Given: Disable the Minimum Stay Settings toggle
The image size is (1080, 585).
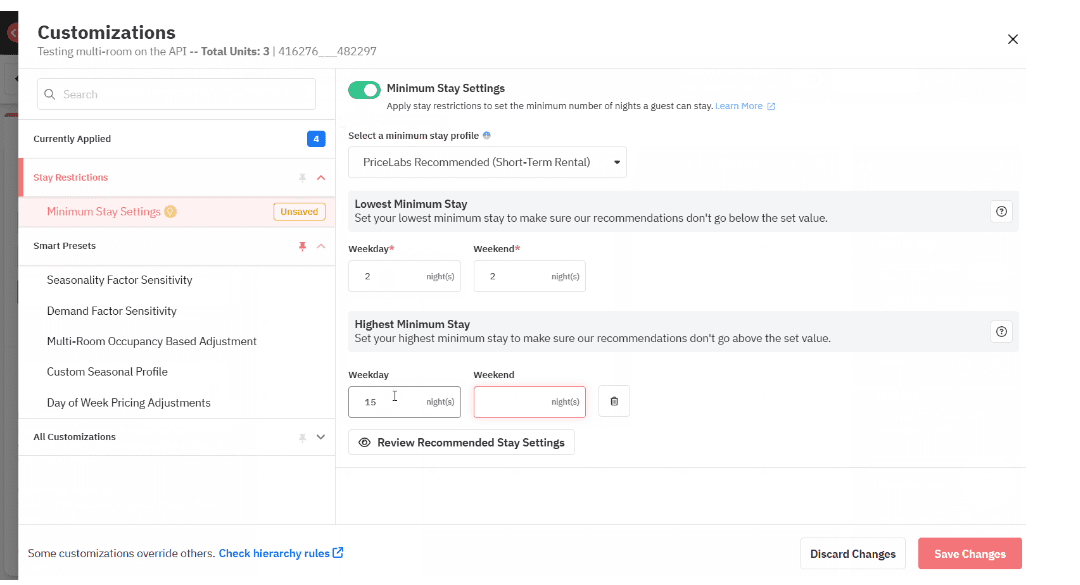Looking at the screenshot, I should tap(364, 90).
